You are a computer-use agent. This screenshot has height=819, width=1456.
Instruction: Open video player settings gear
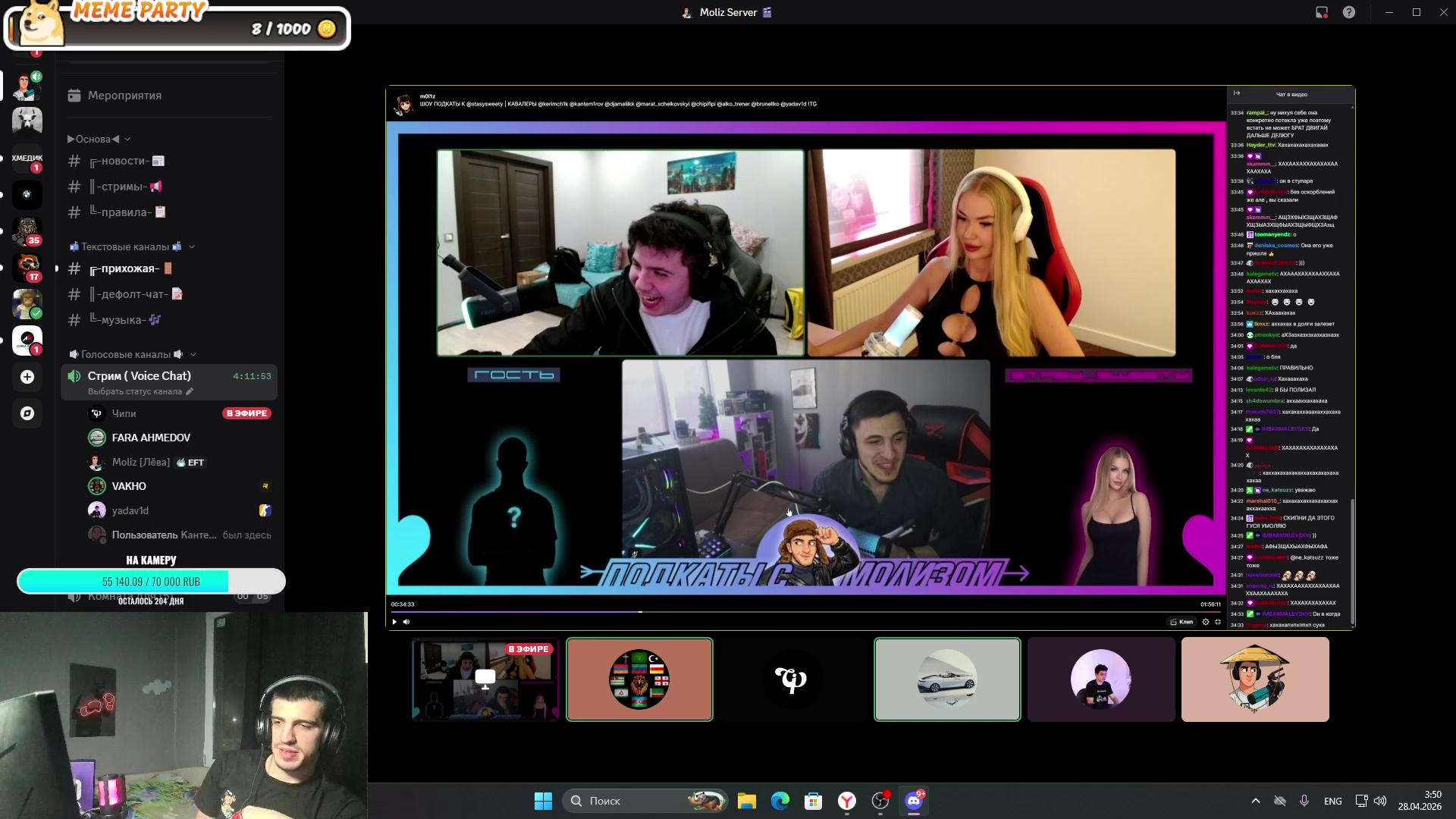pyautogui.click(x=1206, y=622)
